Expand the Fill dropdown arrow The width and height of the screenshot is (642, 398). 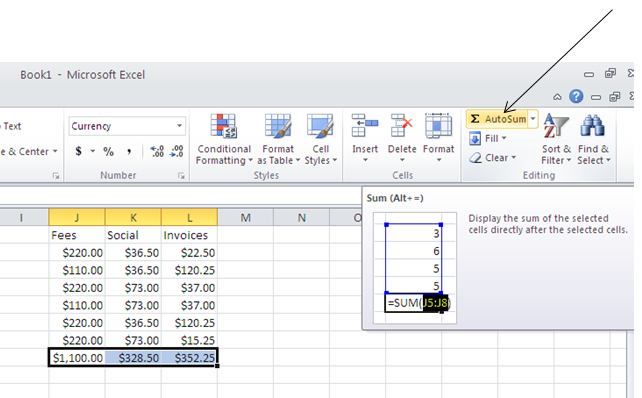[504, 138]
